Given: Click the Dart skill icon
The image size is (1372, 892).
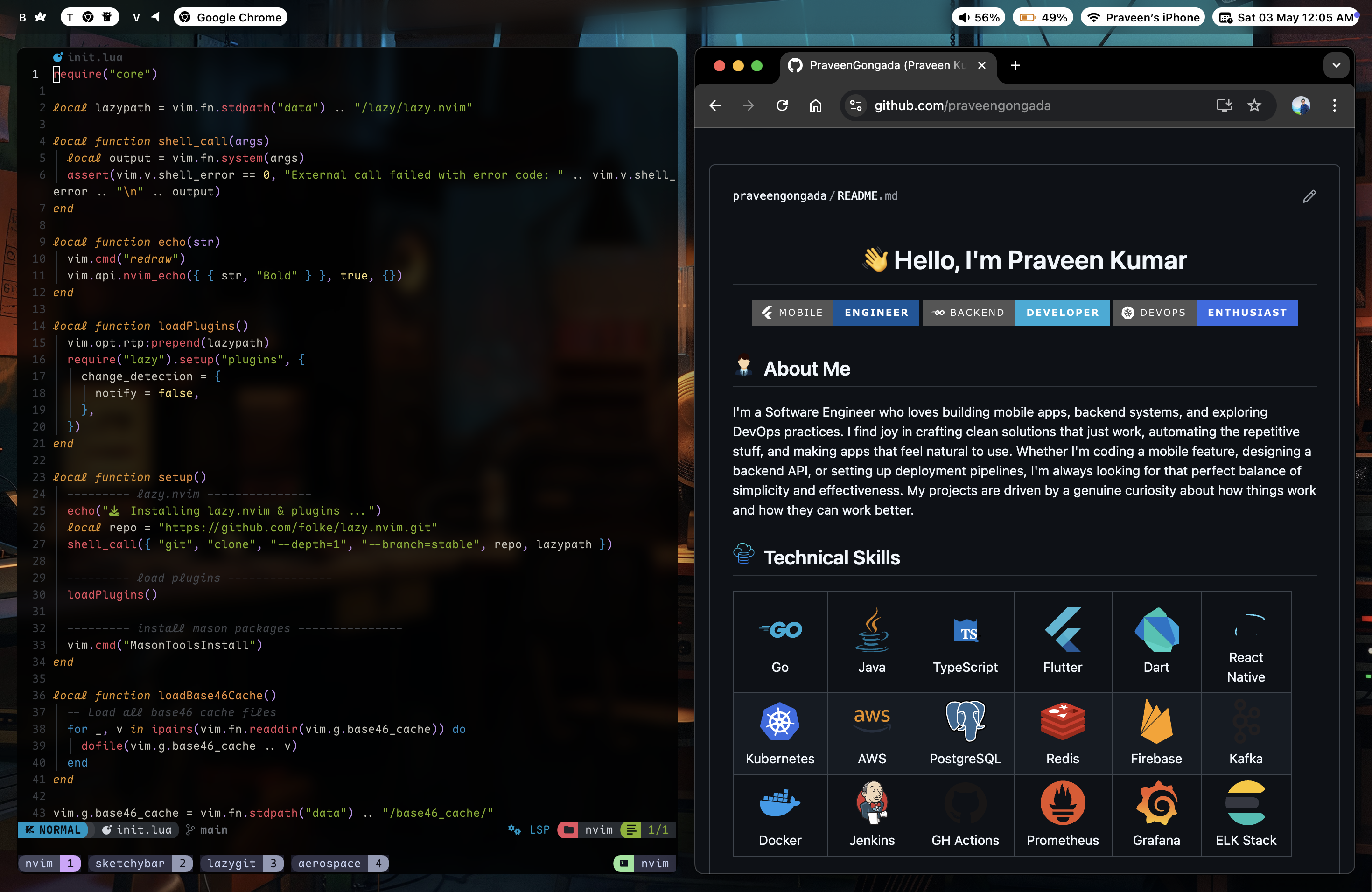Looking at the screenshot, I should click(x=1156, y=630).
